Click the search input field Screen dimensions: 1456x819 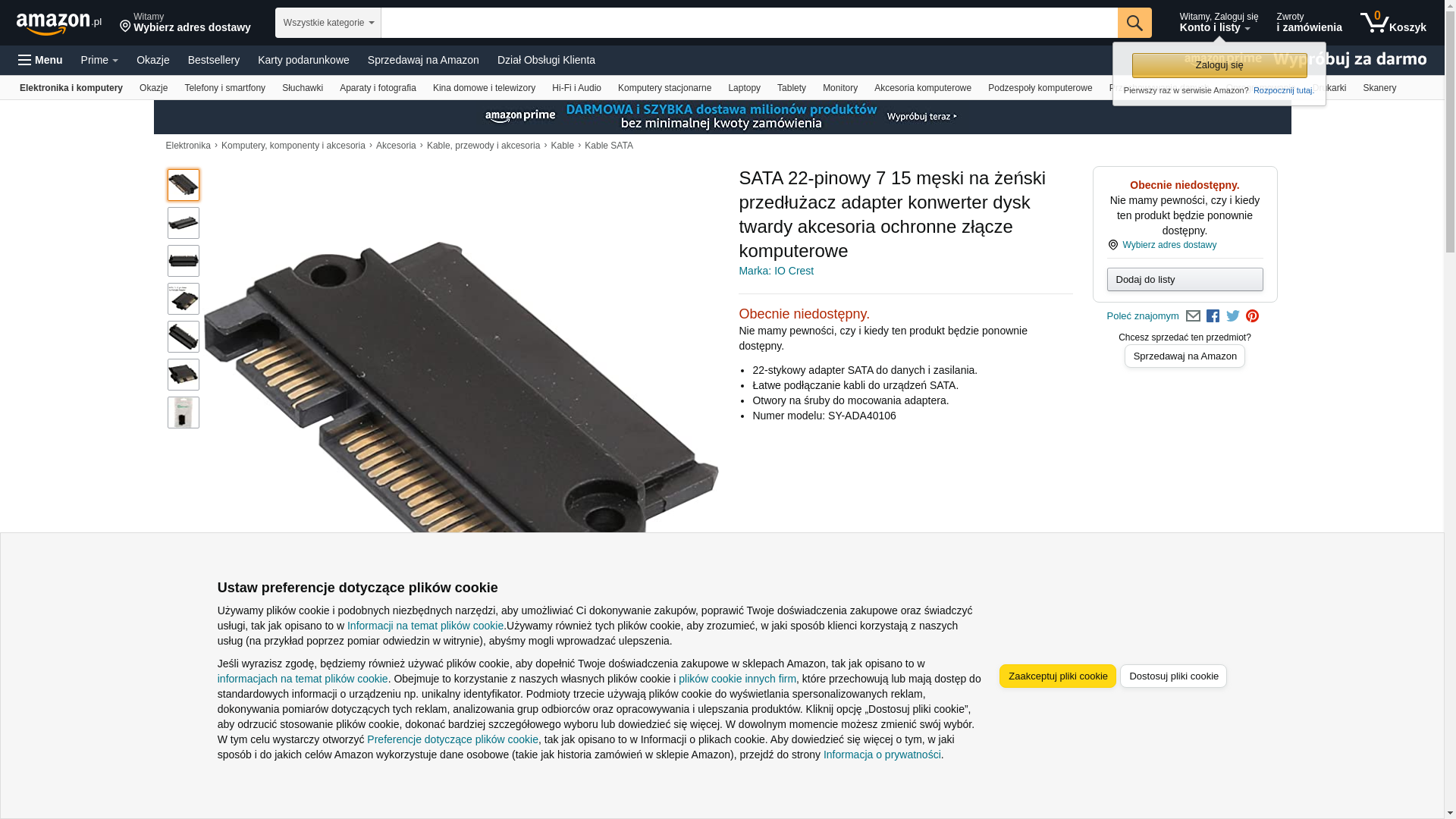749,23
